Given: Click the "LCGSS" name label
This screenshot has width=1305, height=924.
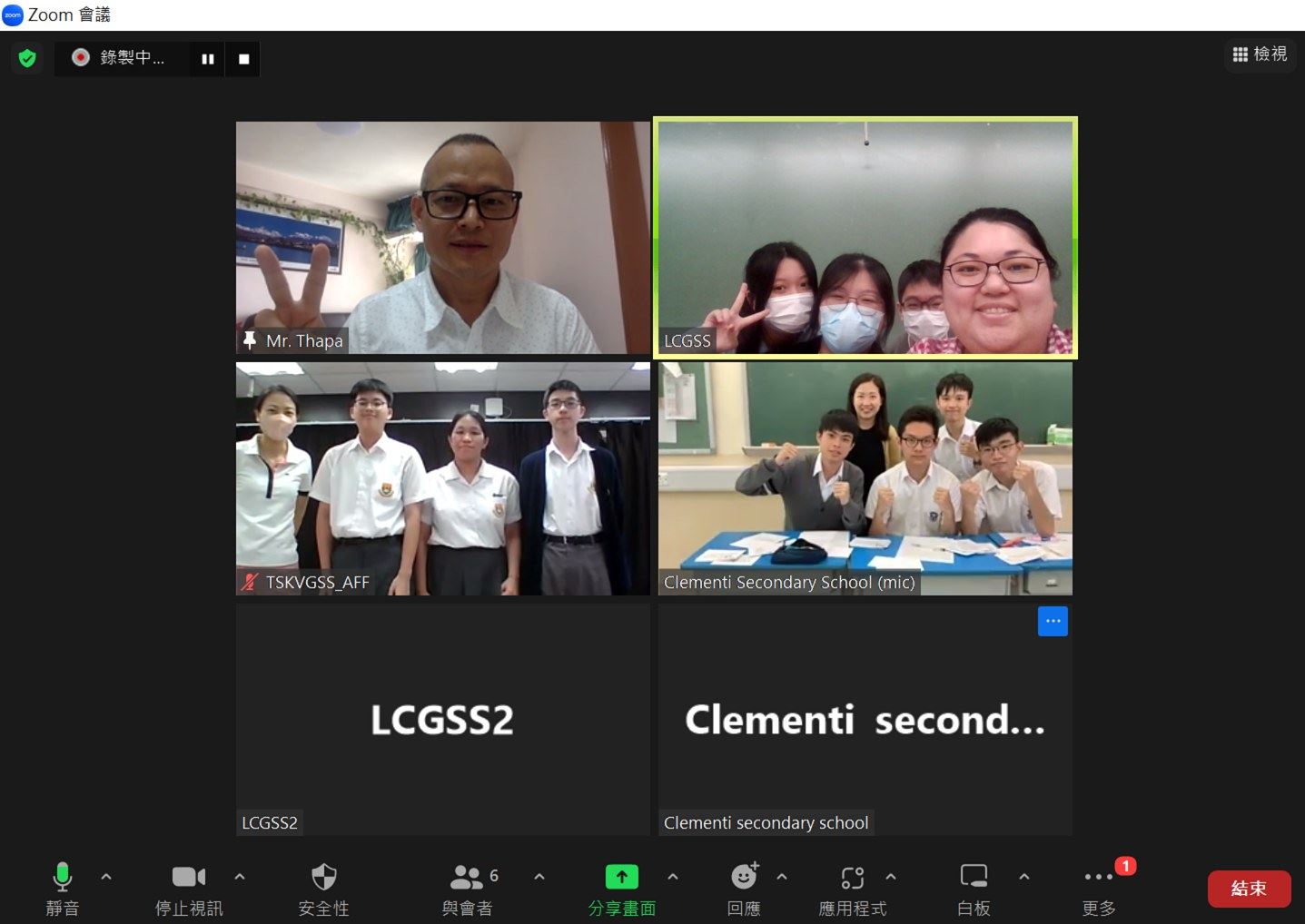Looking at the screenshot, I should pyautogui.click(x=687, y=341).
